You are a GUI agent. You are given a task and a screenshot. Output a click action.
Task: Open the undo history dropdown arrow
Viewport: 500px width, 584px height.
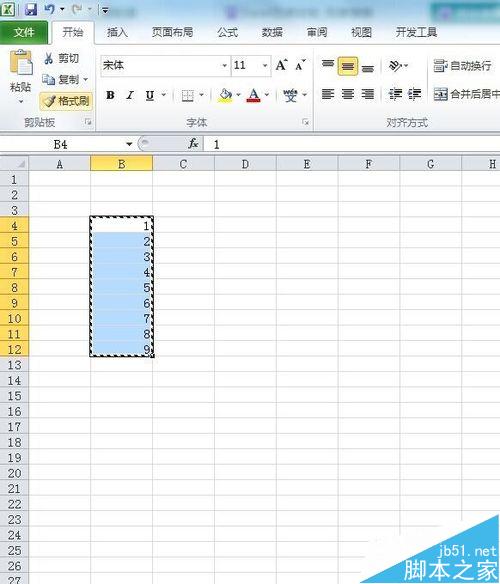tap(62, 9)
